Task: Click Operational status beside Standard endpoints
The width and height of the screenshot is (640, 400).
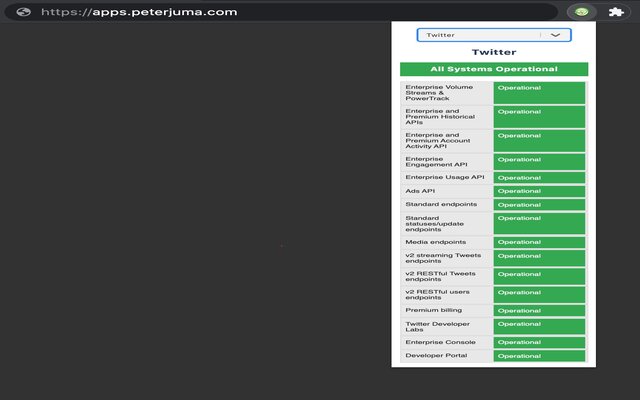Action: click(x=538, y=205)
